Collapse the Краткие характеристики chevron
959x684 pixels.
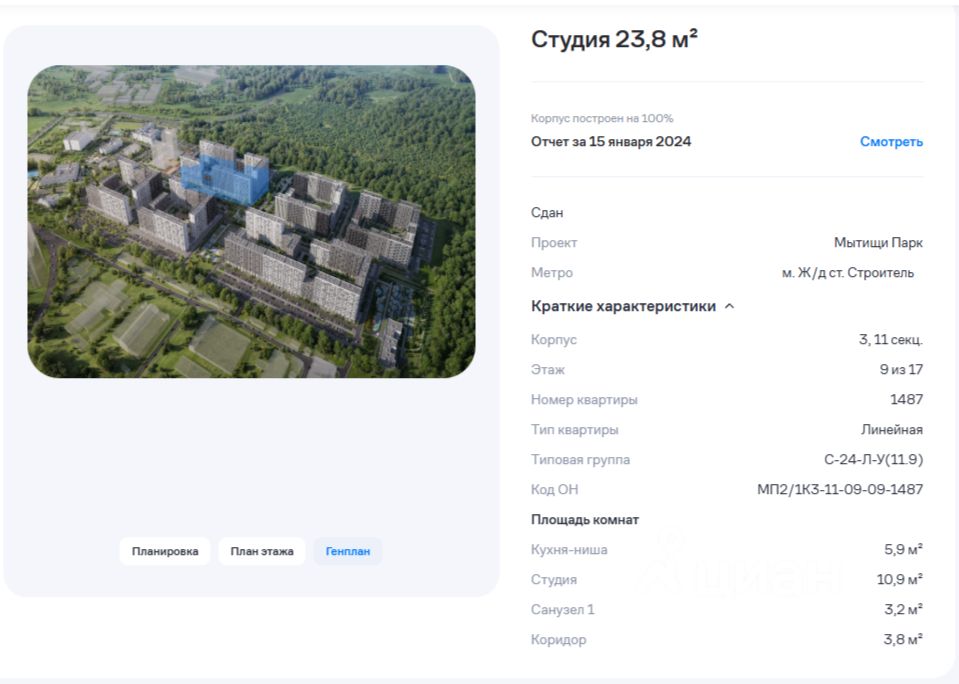click(x=729, y=307)
